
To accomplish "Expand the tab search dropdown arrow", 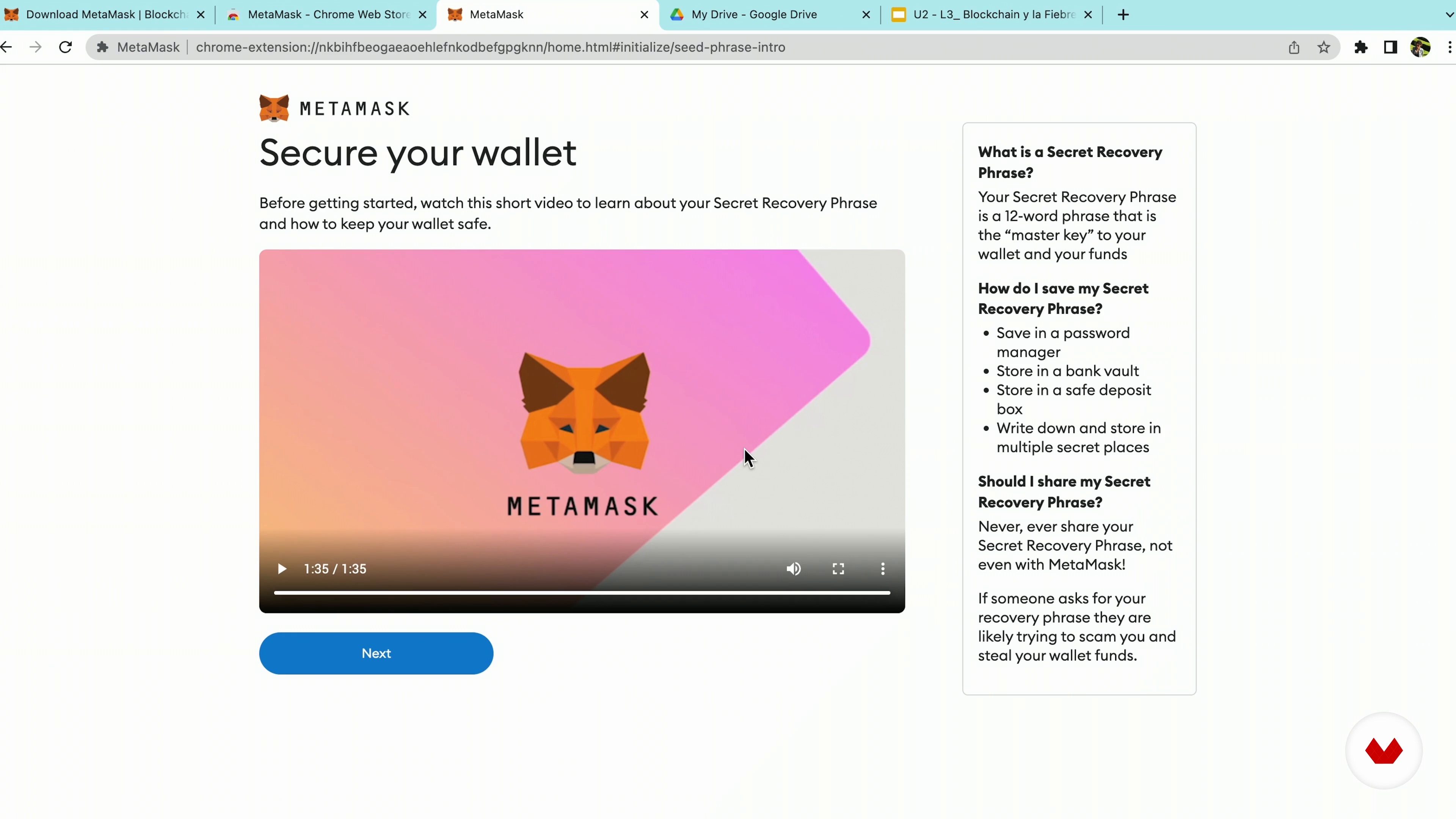I will tap(1450, 15).
